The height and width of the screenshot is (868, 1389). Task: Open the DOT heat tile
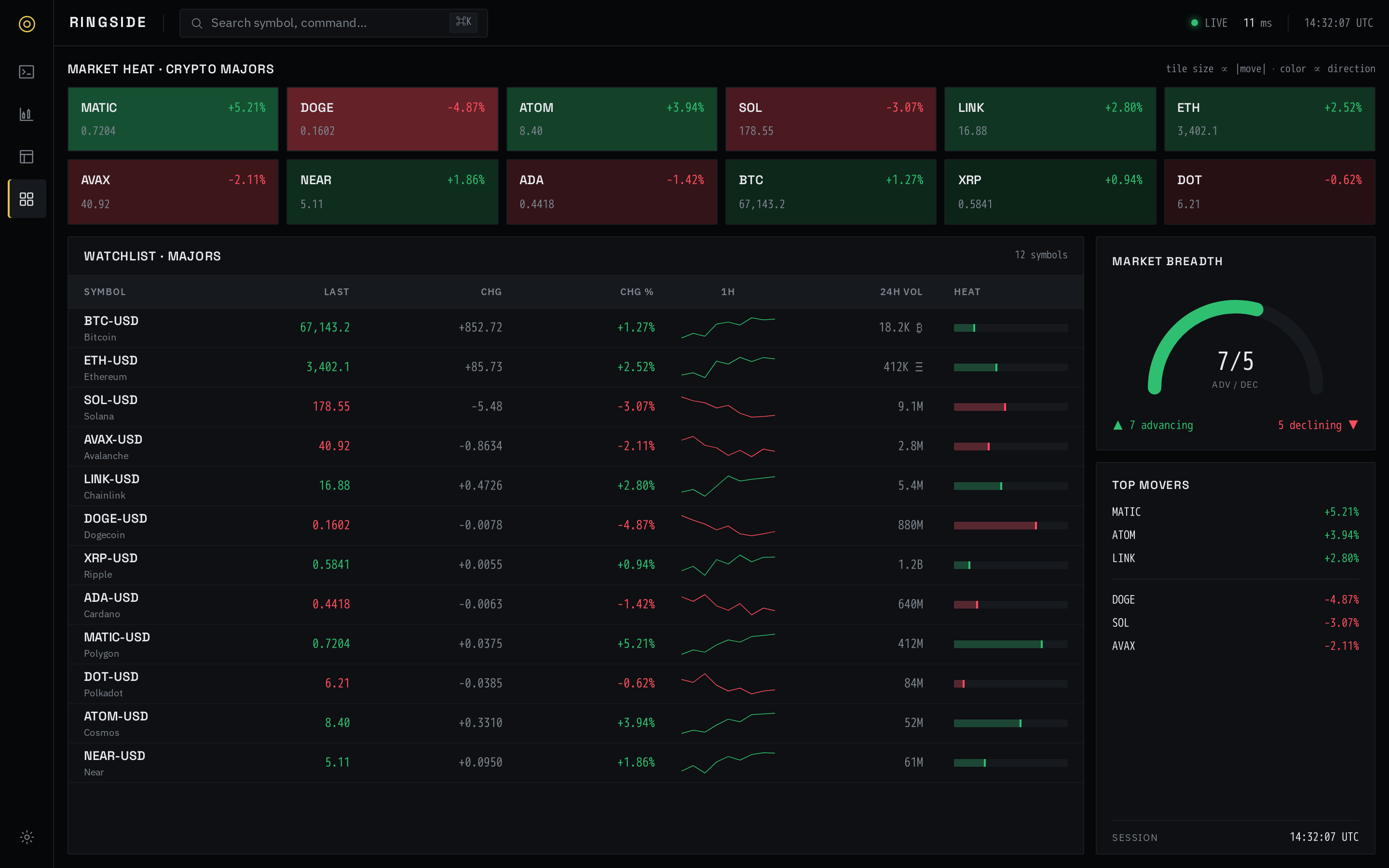1269,192
